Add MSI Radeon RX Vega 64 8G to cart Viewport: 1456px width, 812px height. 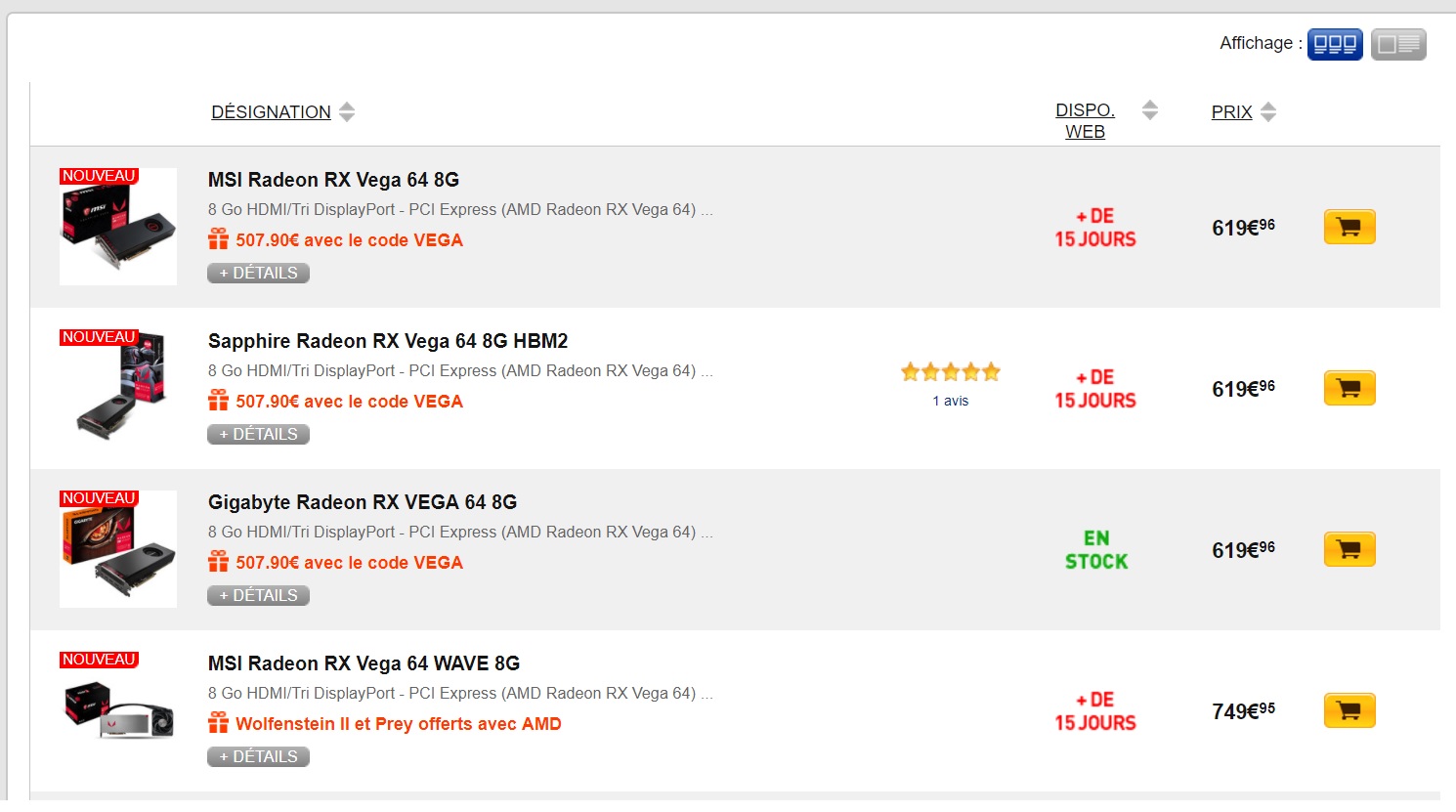click(x=1349, y=227)
